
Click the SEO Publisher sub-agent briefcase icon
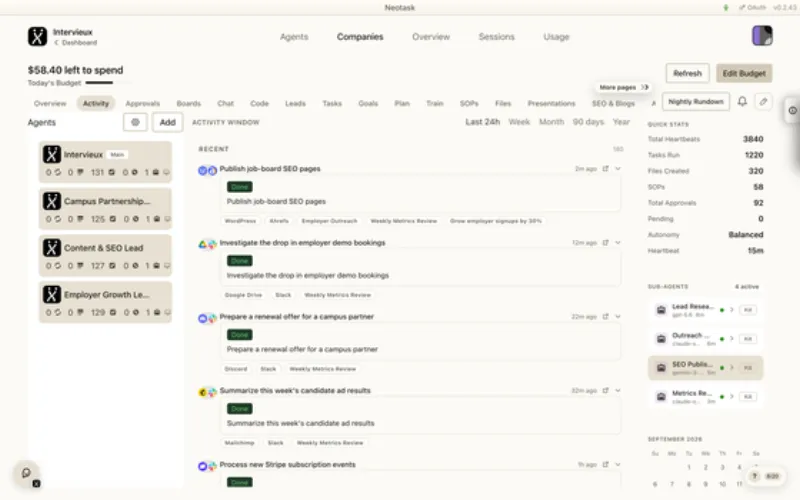click(x=661, y=368)
